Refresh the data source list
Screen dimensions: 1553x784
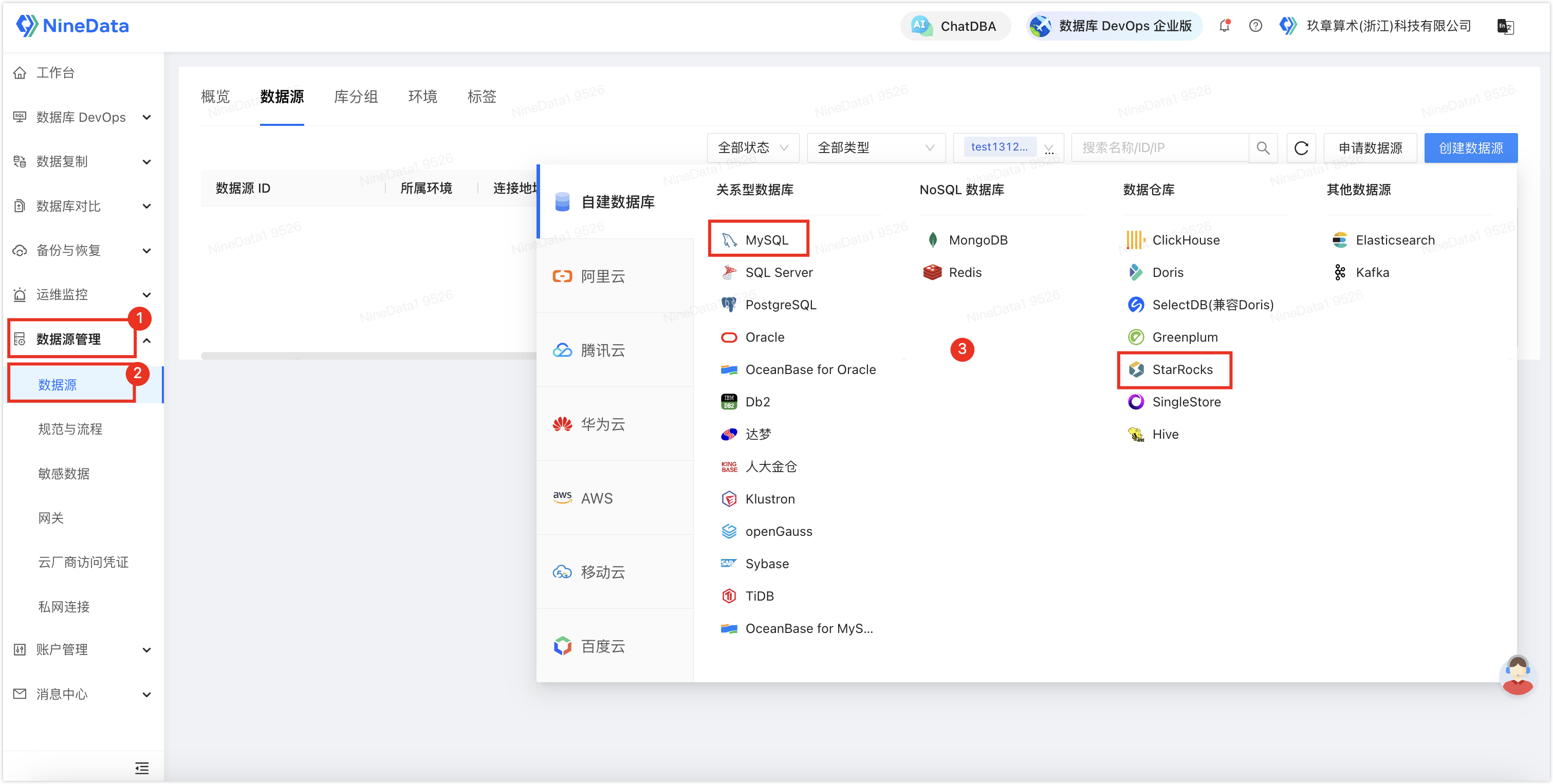(x=1301, y=147)
